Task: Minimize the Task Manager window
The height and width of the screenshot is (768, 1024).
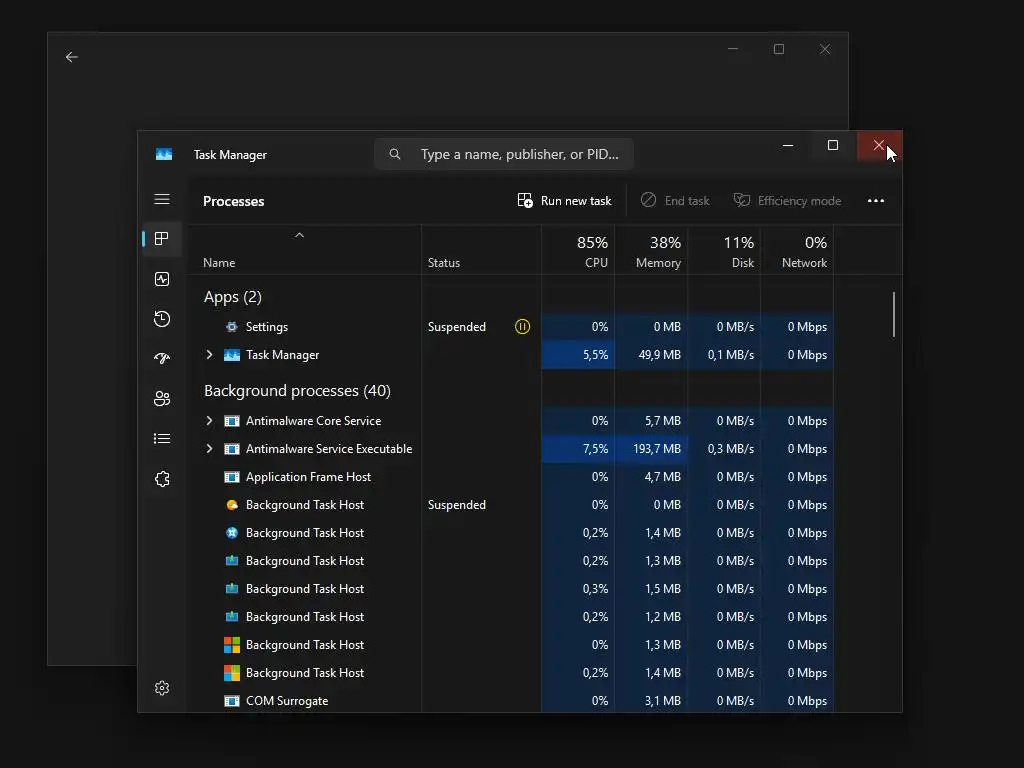Action: click(x=788, y=146)
